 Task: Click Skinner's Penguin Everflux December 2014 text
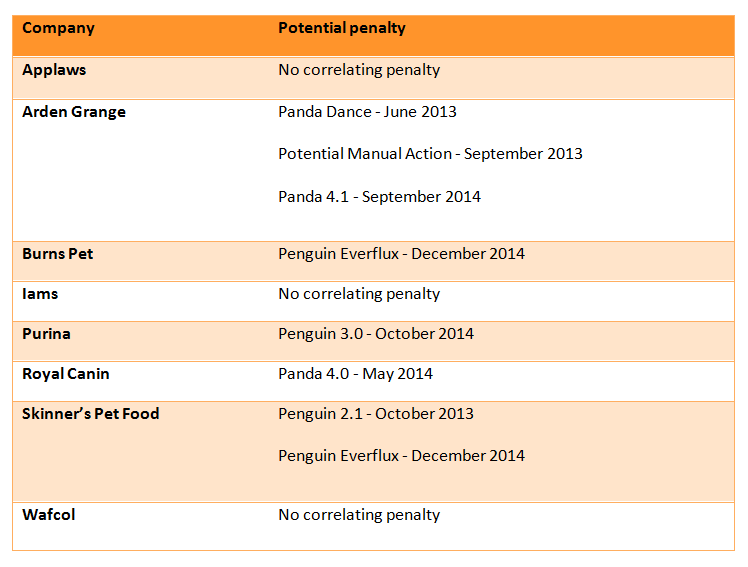pos(401,456)
